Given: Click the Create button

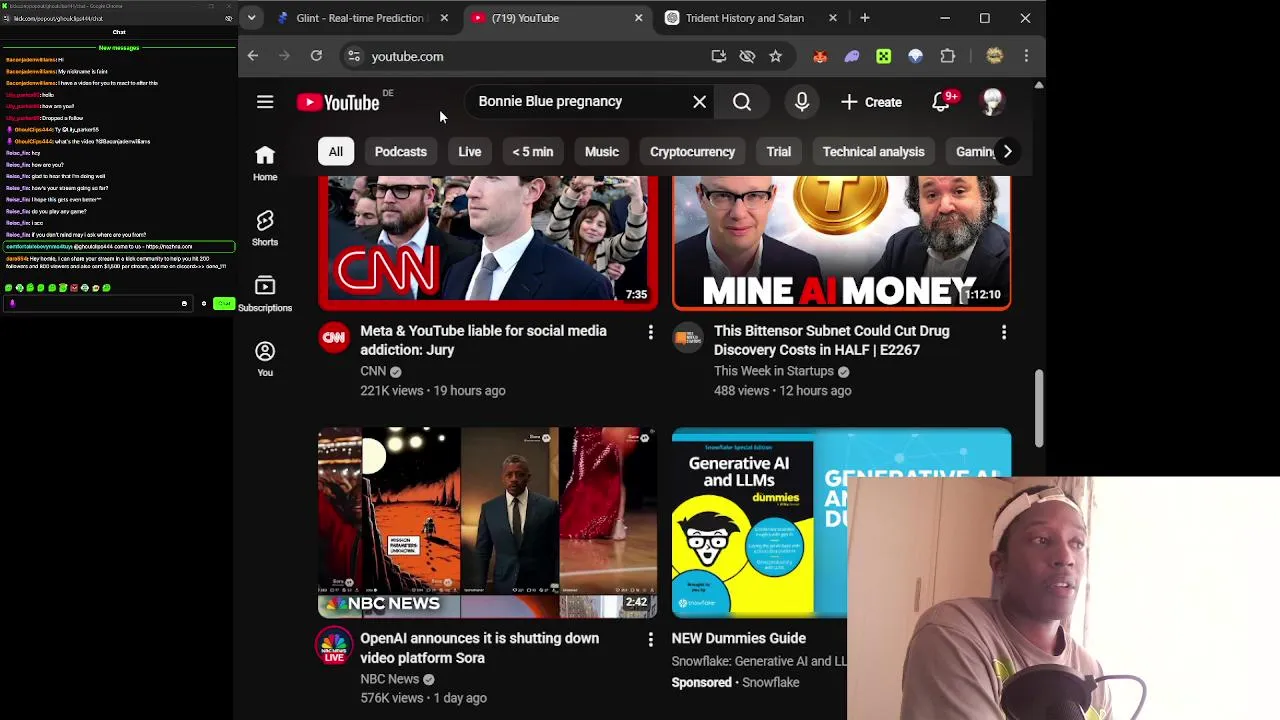Looking at the screenshot, I should pos(872,102).
